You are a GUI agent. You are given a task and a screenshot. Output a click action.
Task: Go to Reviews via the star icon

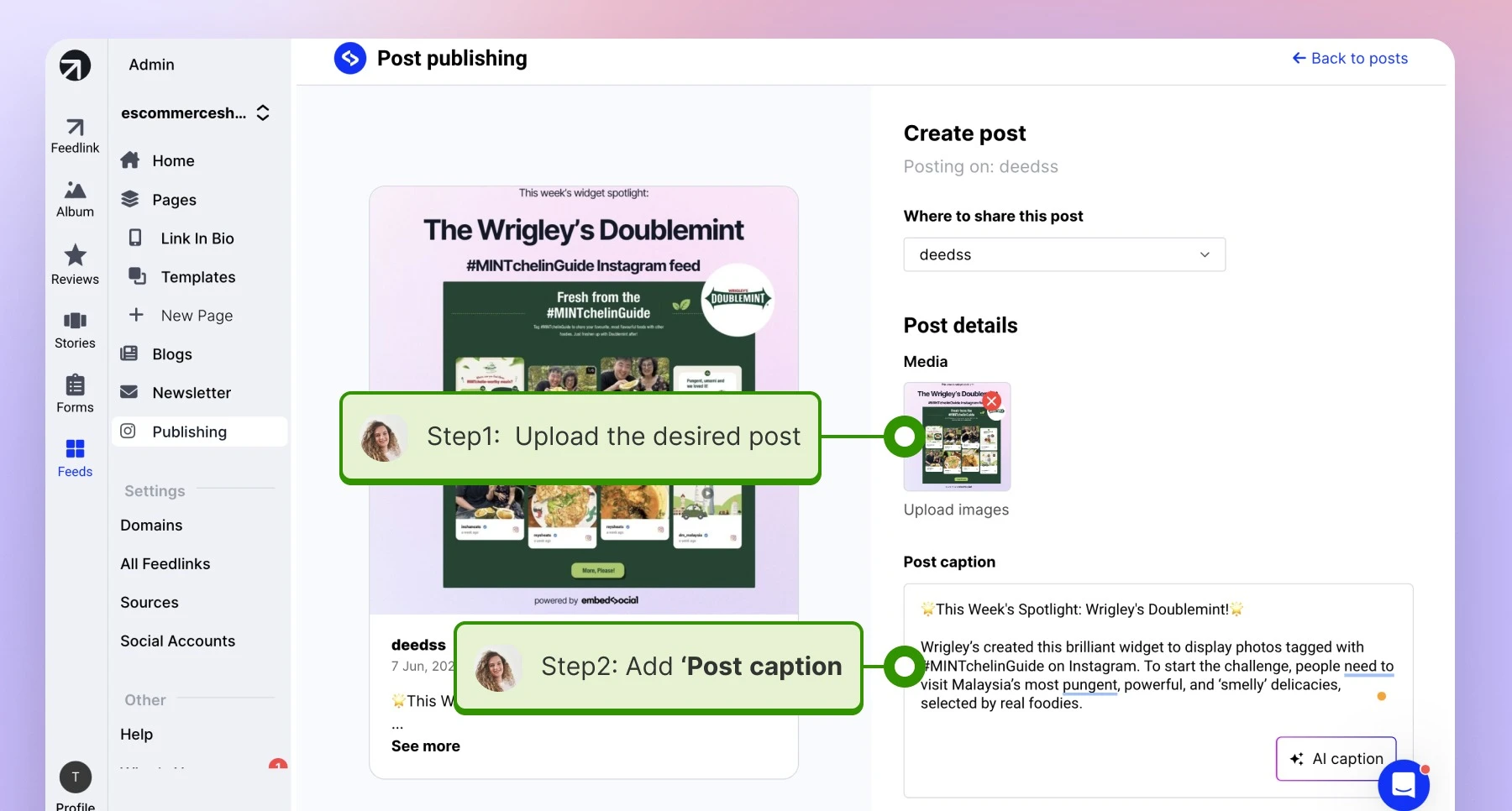[75, 265]
